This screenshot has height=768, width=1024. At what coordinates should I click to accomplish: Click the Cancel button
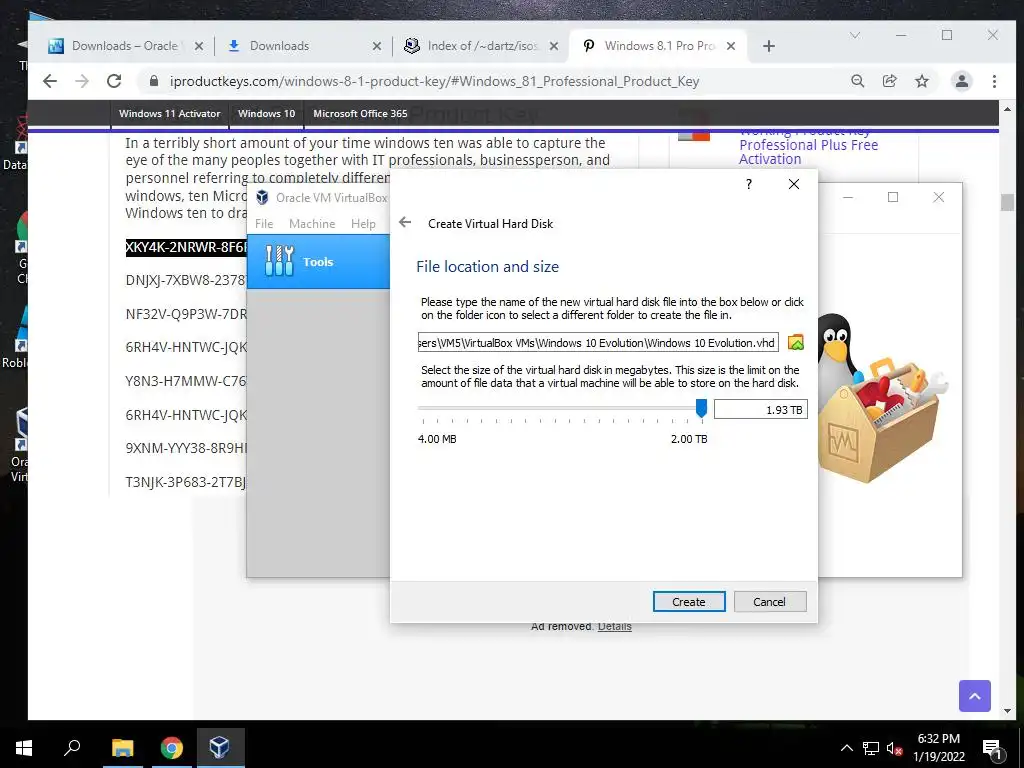click(770, 601)
